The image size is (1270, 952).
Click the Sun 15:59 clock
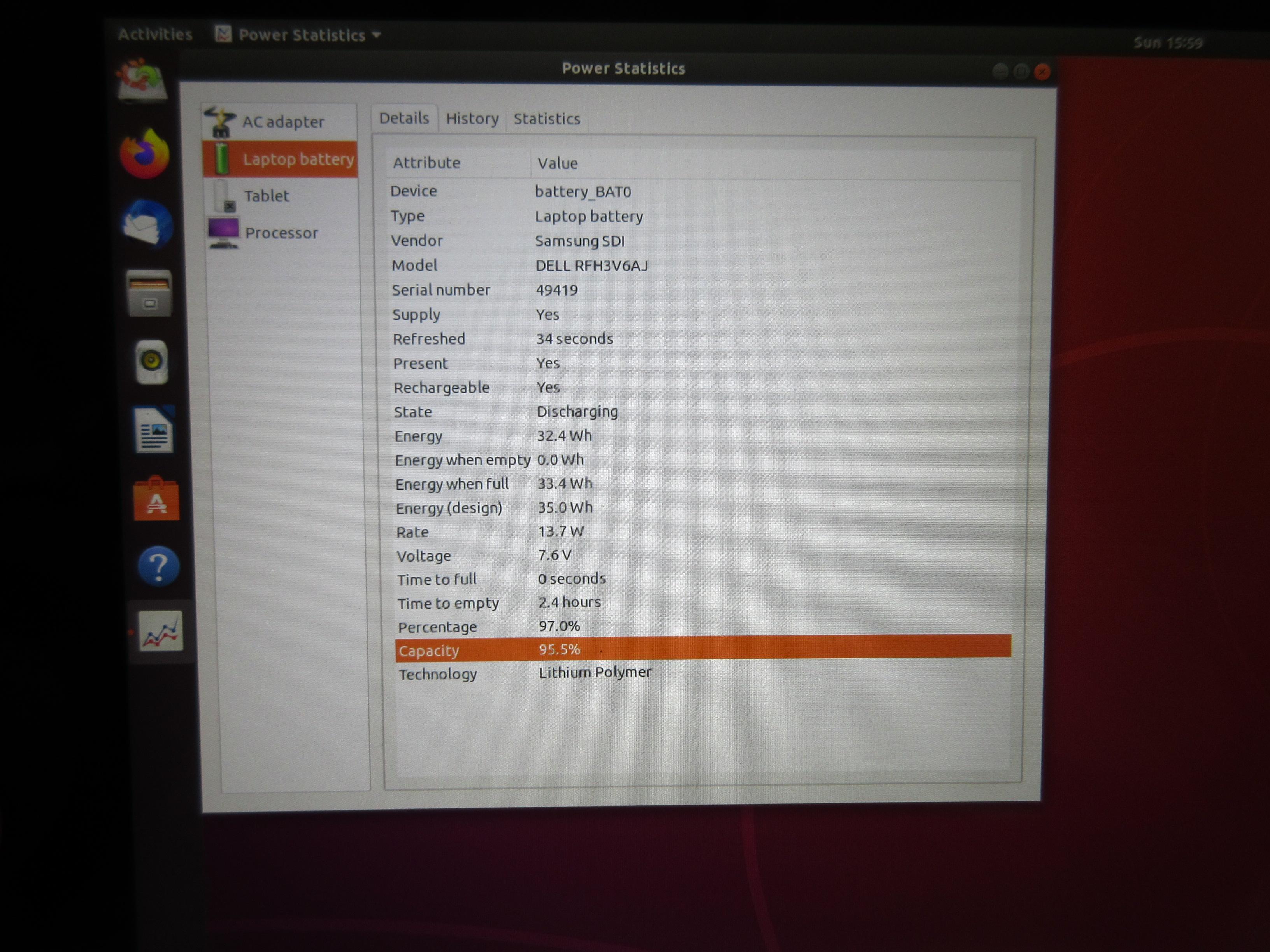click(1168, 42)
